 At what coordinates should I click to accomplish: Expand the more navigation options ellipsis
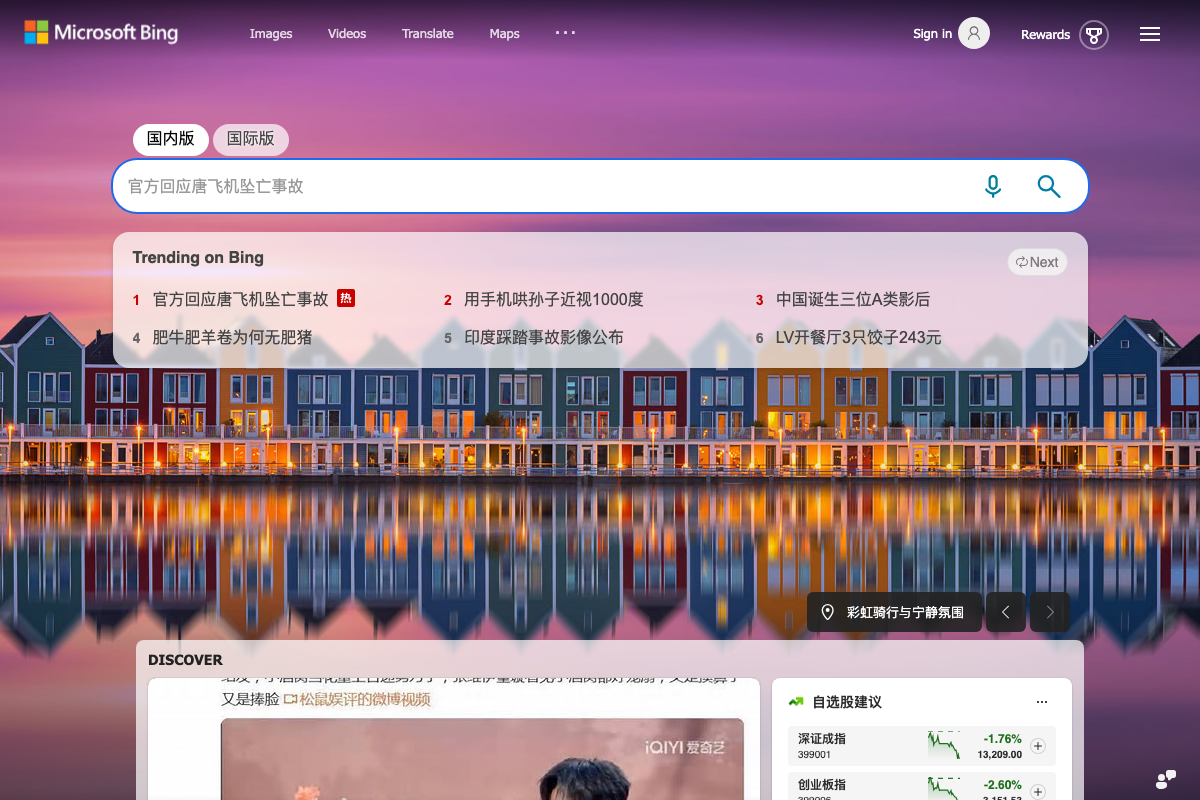[565, 33]
